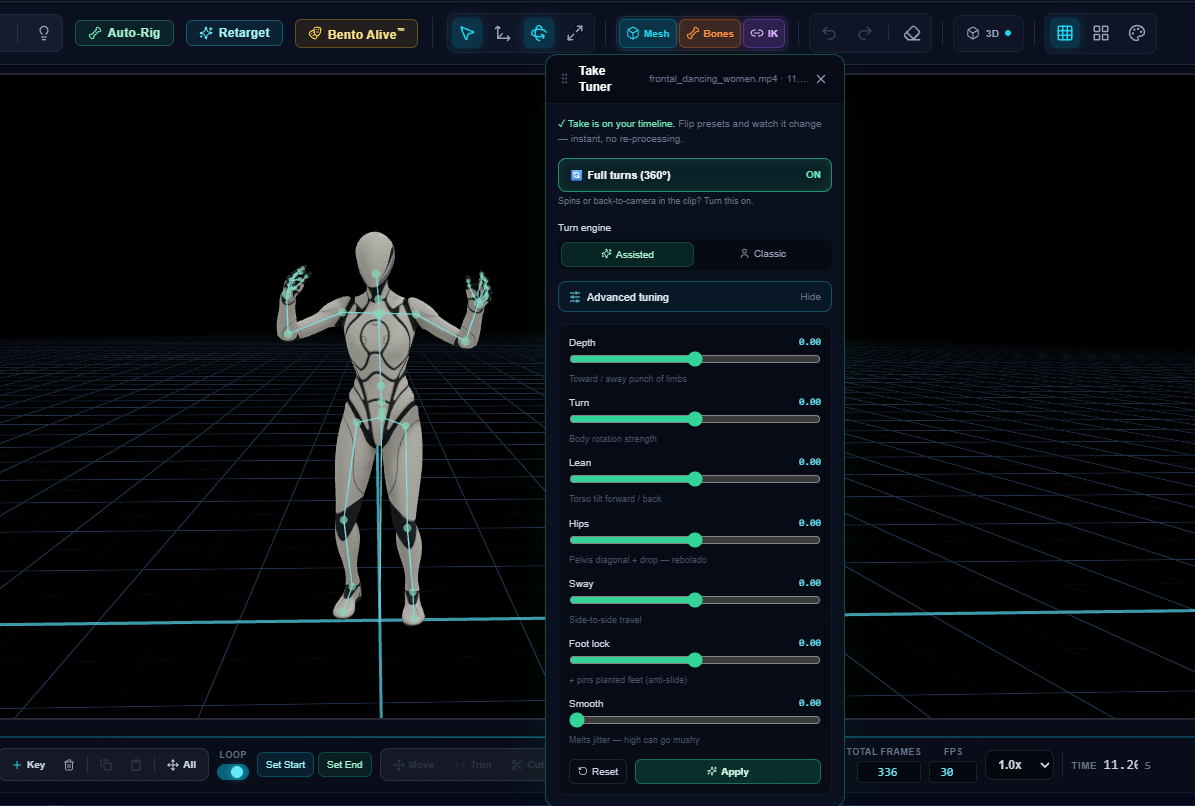This screenshot has height=806, width=1195.
Task: Switch to four-pane layout icon
Action: point(1100,33)
